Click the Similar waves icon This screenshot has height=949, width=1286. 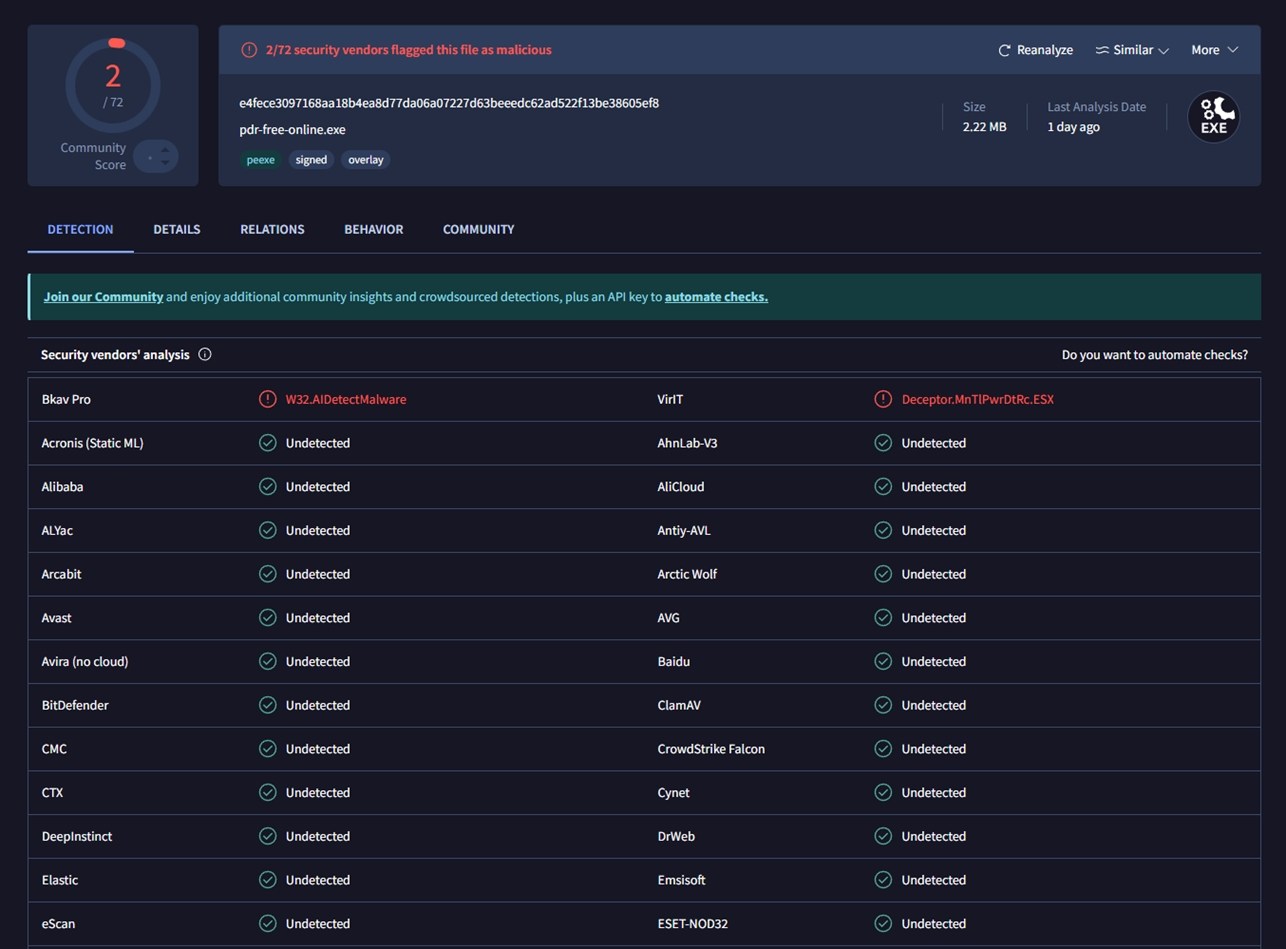pos(1104,49)
